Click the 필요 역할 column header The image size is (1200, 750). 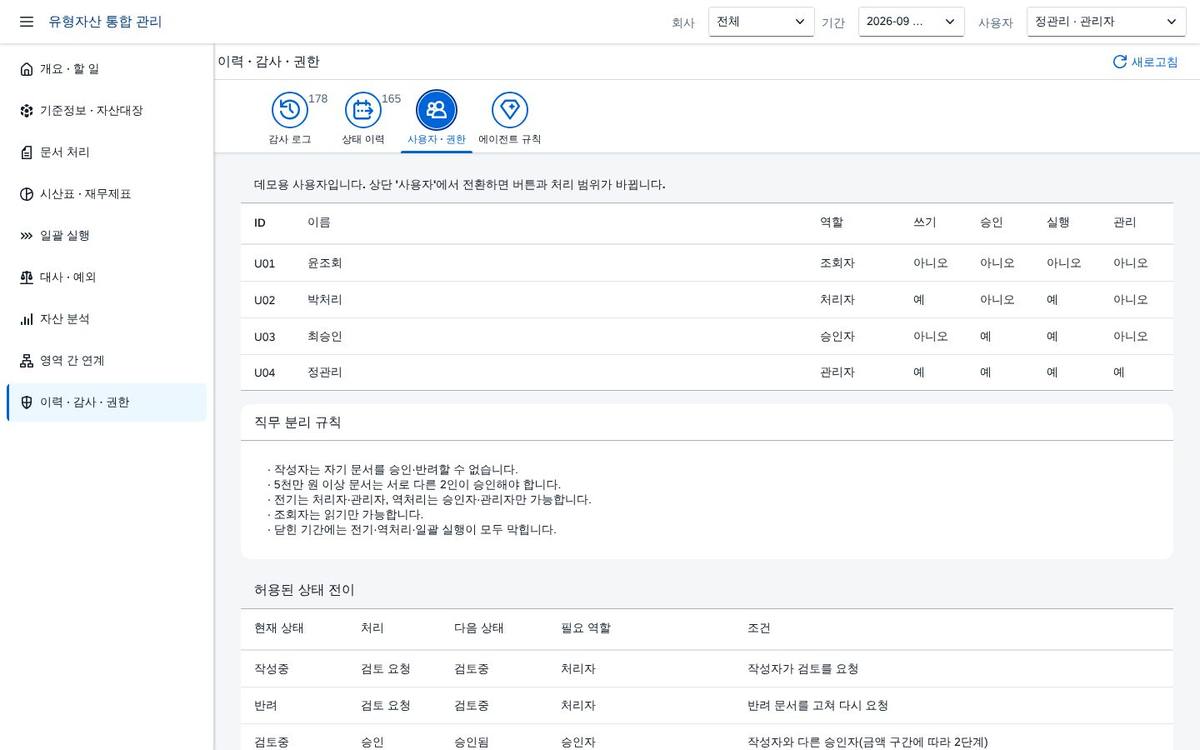[x=586, y=628]
